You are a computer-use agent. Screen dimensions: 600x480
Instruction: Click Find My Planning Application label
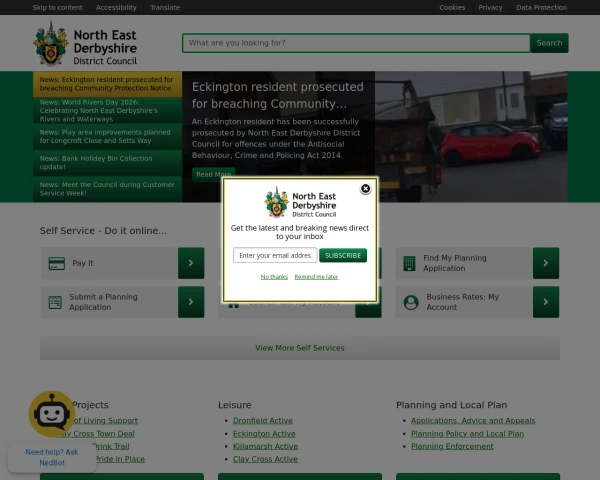(455, 263)
